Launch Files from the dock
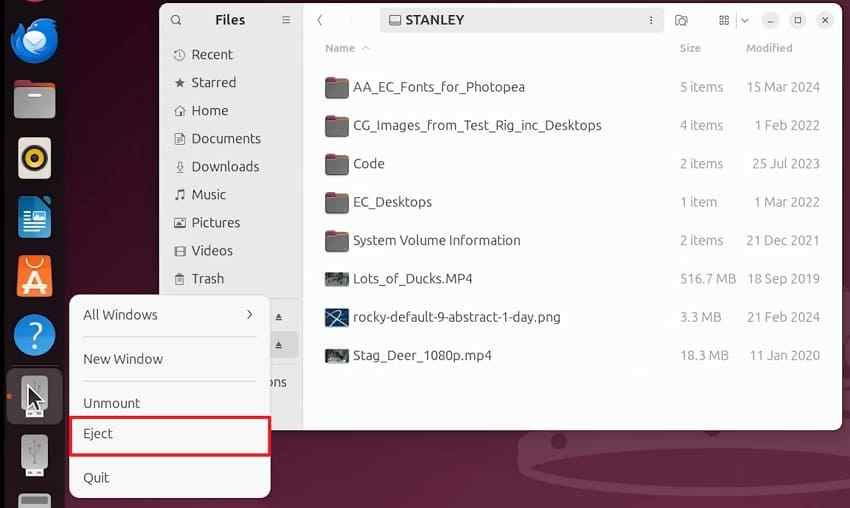 point(34,99)
